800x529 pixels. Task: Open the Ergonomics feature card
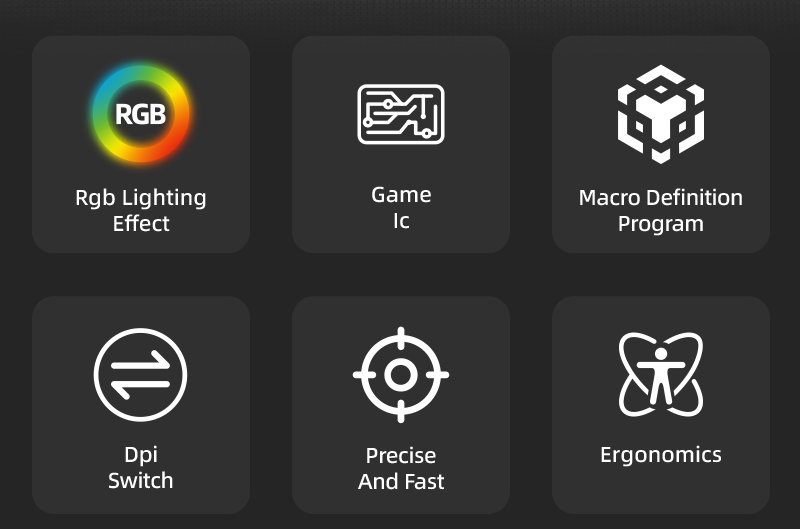point(661,405)
